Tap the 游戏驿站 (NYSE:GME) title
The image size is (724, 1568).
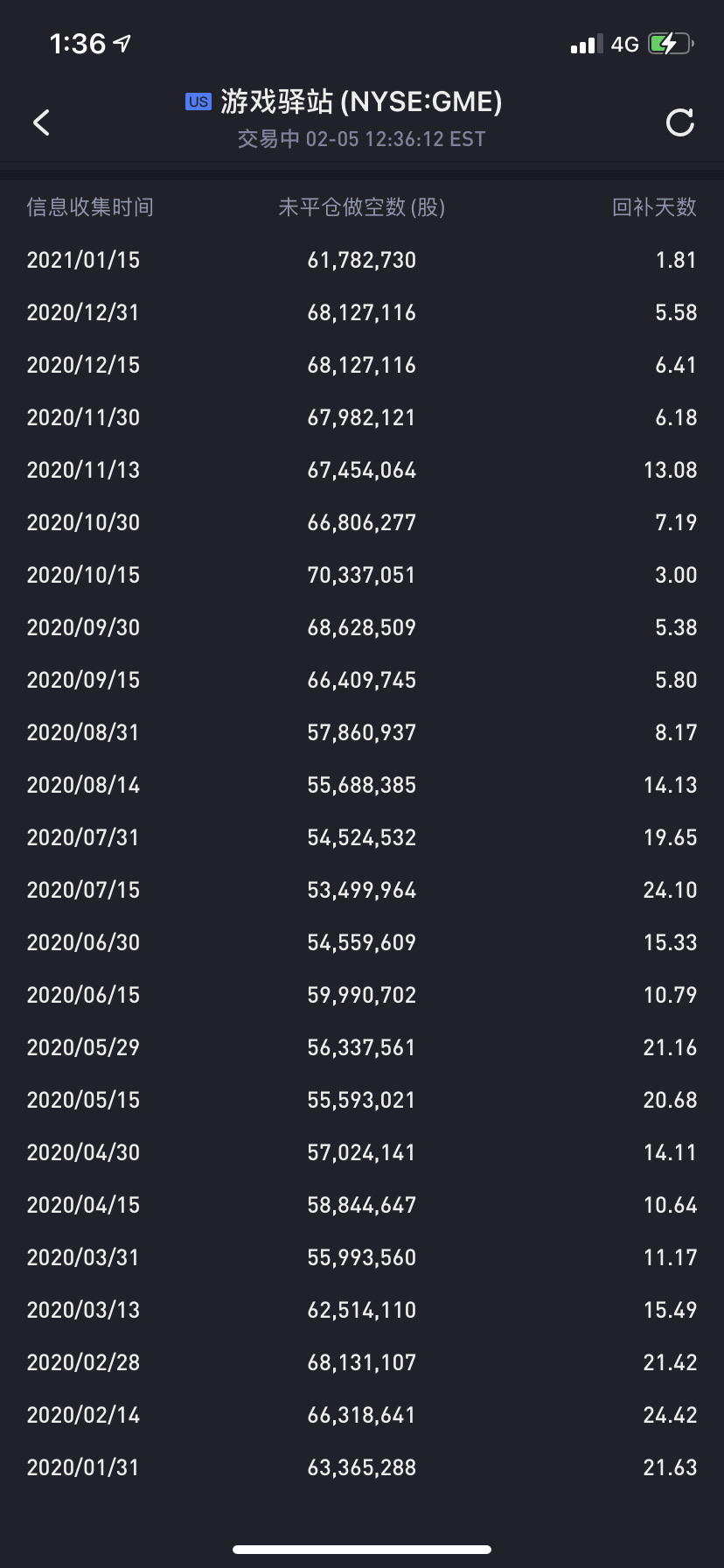click(361, 101)
